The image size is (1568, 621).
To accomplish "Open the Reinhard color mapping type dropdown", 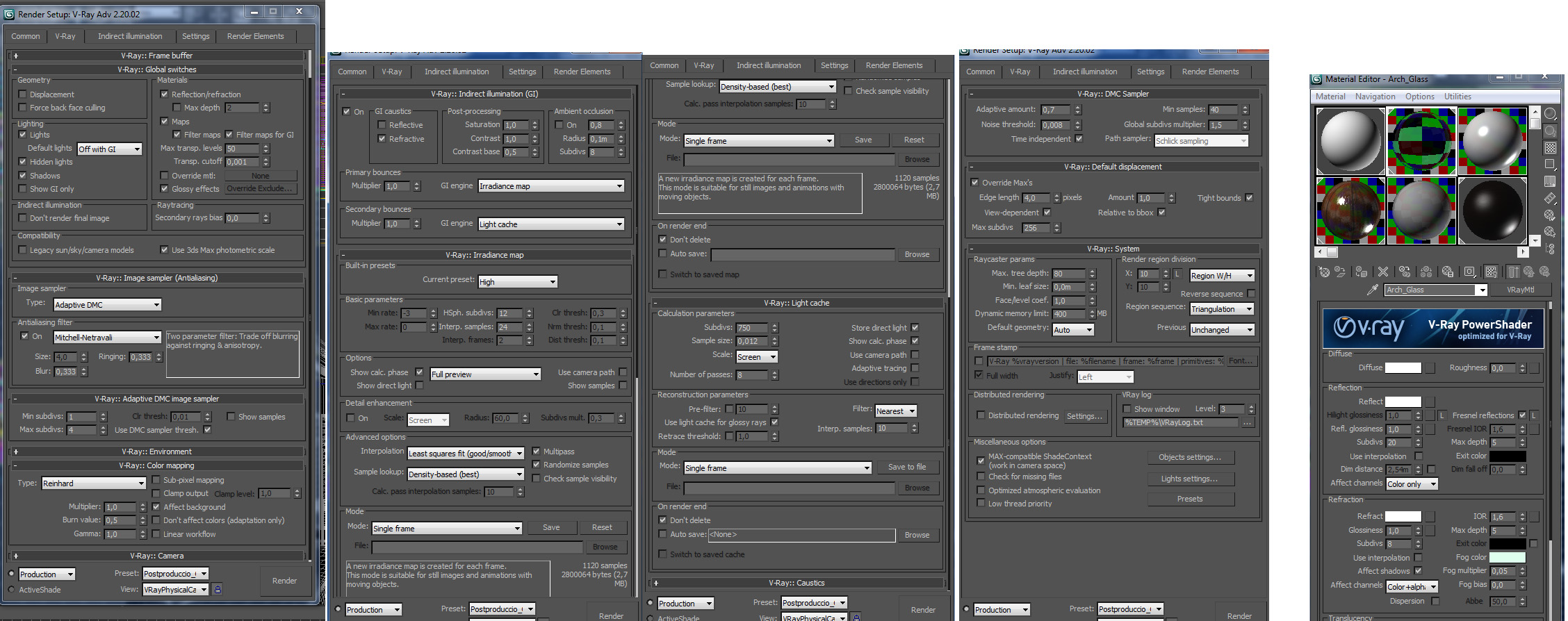I will pyautogui.click(x=93, y=483).
